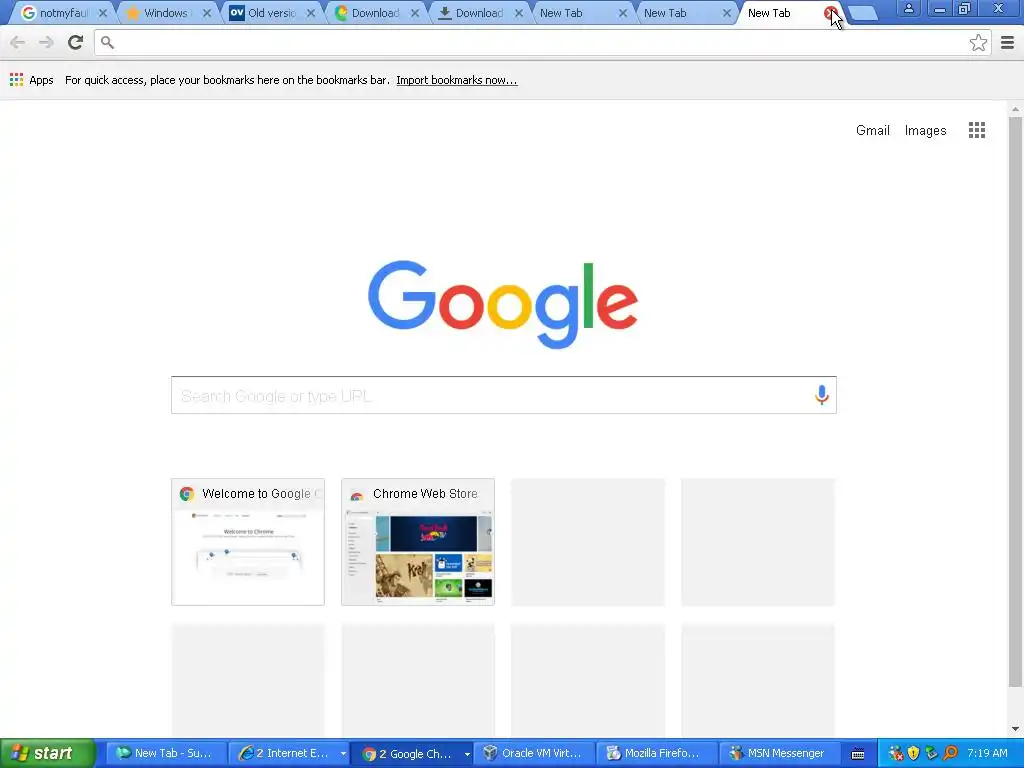This screenshot has width=1024, height=768.
Task: Click the keyboard icon in the taskbar
Action: coord(858,754)
